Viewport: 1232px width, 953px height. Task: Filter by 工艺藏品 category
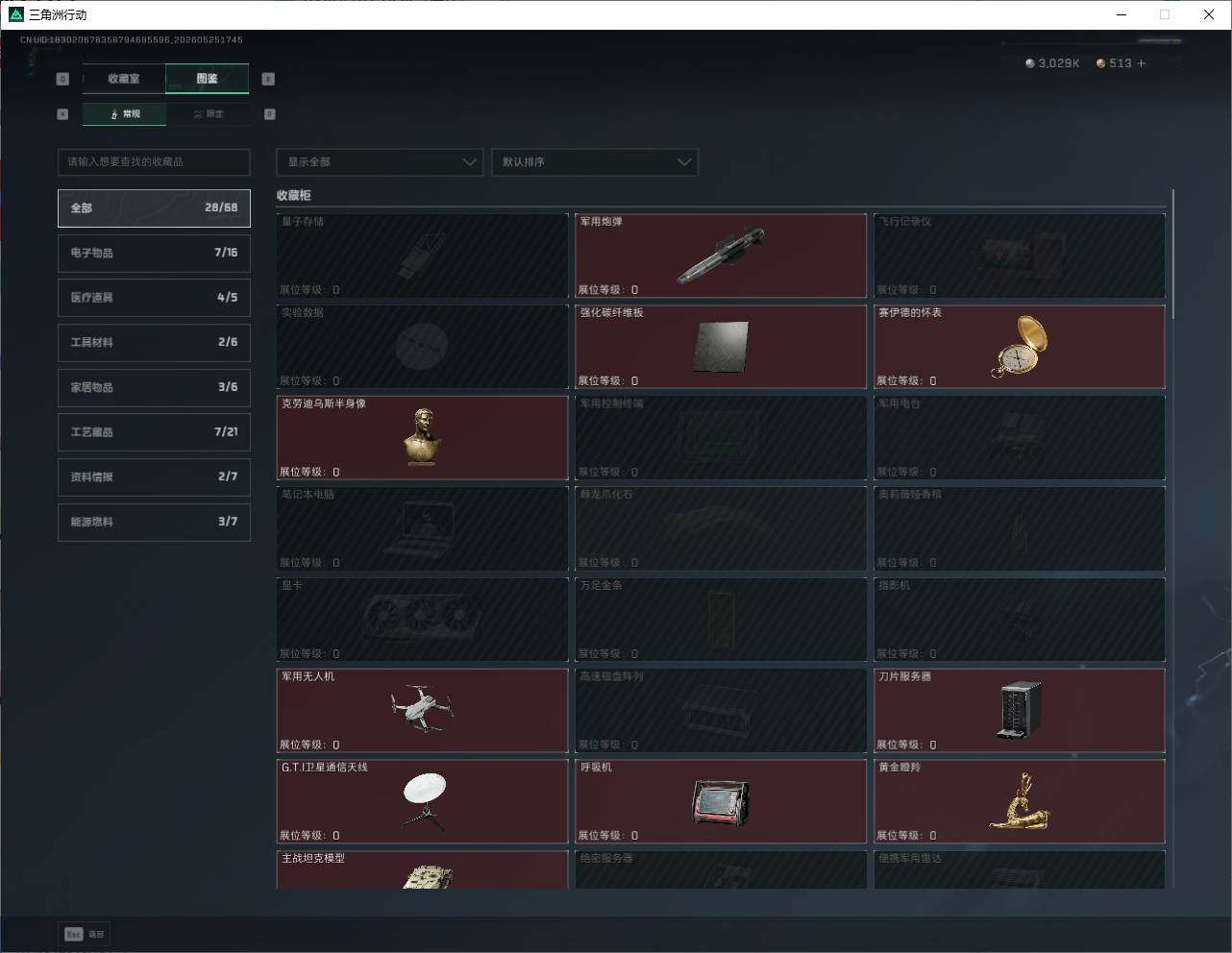(154, 432)
